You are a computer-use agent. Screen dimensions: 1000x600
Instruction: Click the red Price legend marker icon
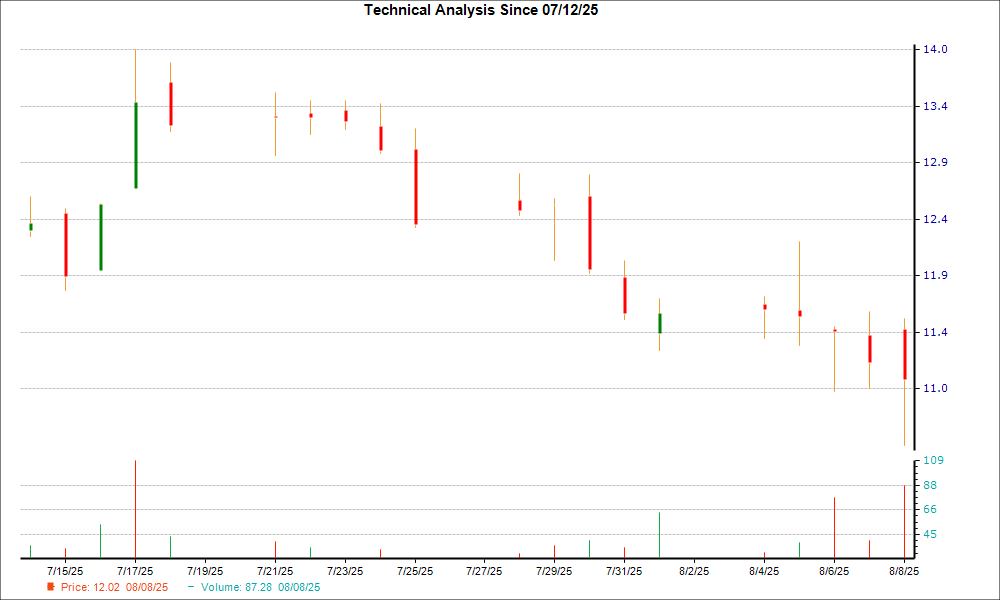pyautogui.click(x=50, y=587)
